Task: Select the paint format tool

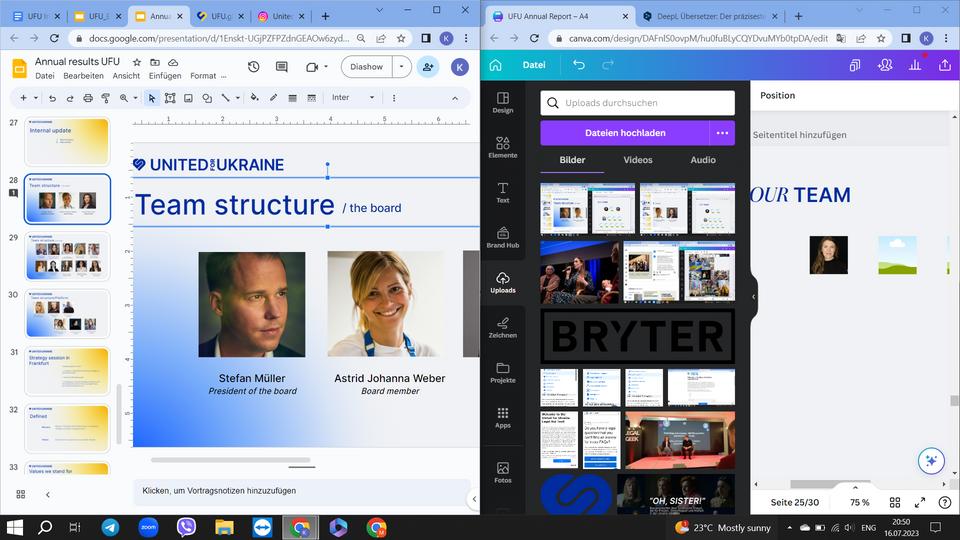Action: click(105, 98)
